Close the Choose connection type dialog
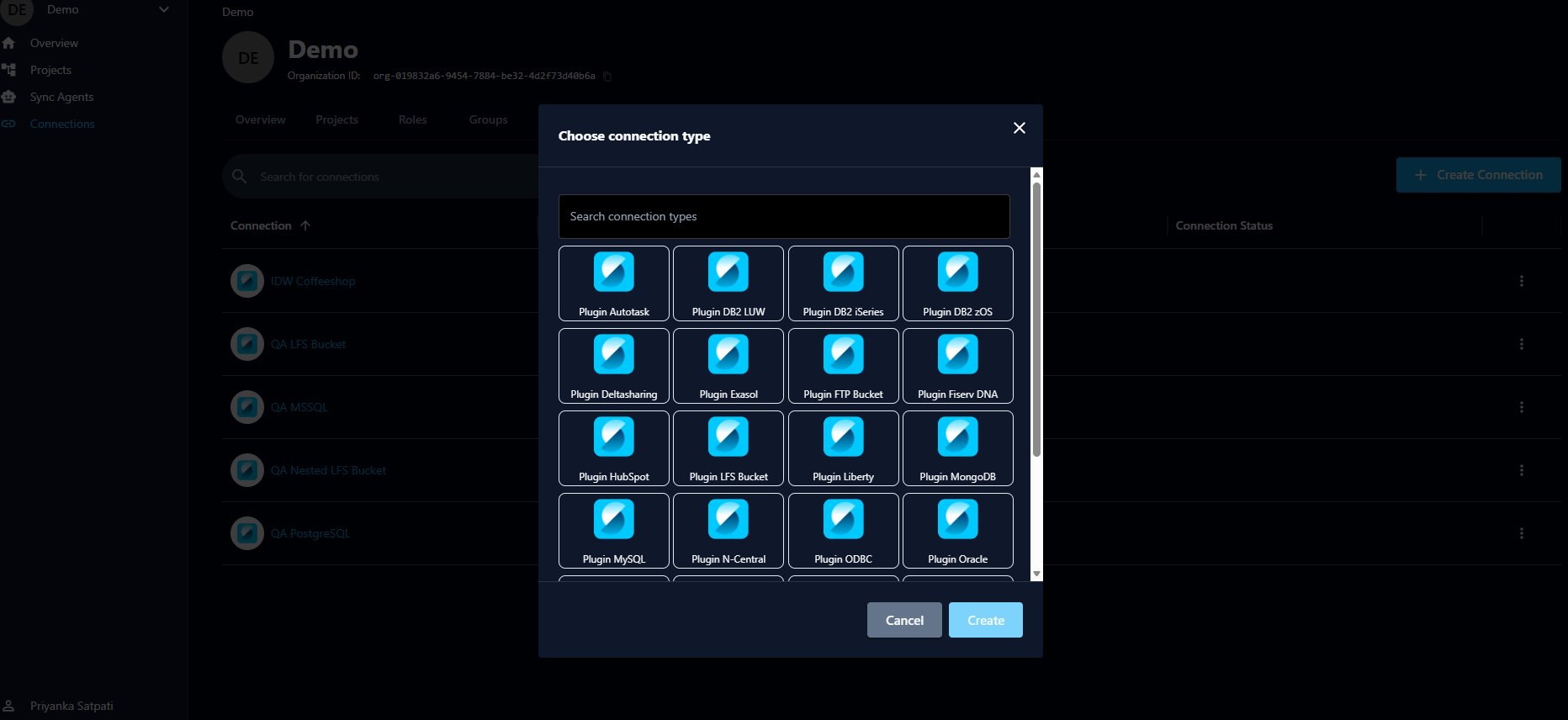The height and width of the screenshot is (720, 1568). [x=1020, y=128]
